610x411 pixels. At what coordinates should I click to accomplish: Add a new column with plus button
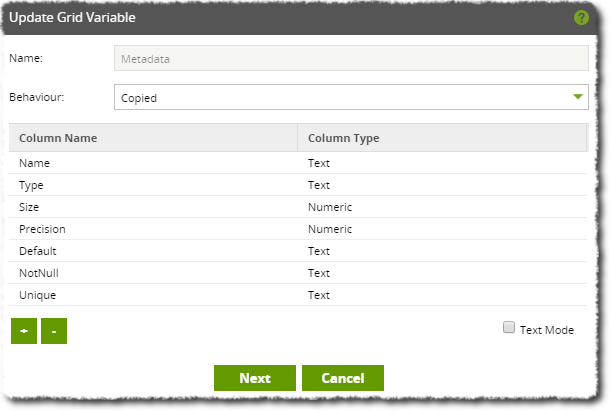24,331
